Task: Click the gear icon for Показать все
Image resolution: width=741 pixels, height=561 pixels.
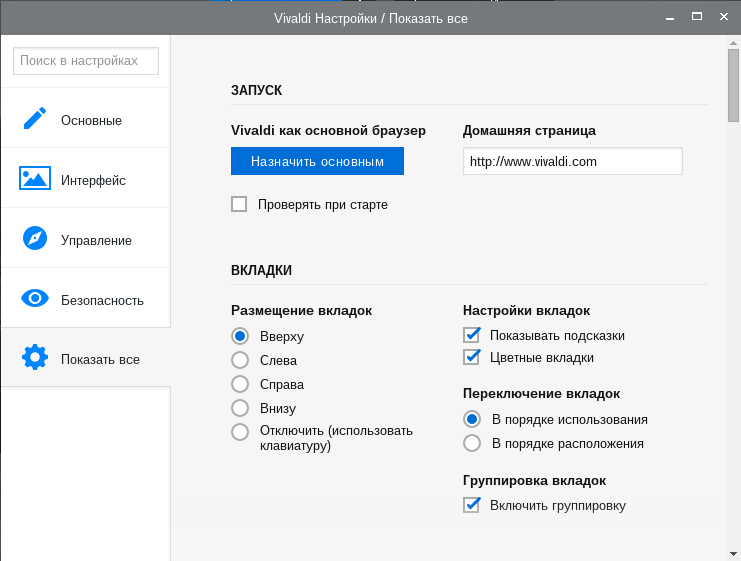Action: pos(35,358)
